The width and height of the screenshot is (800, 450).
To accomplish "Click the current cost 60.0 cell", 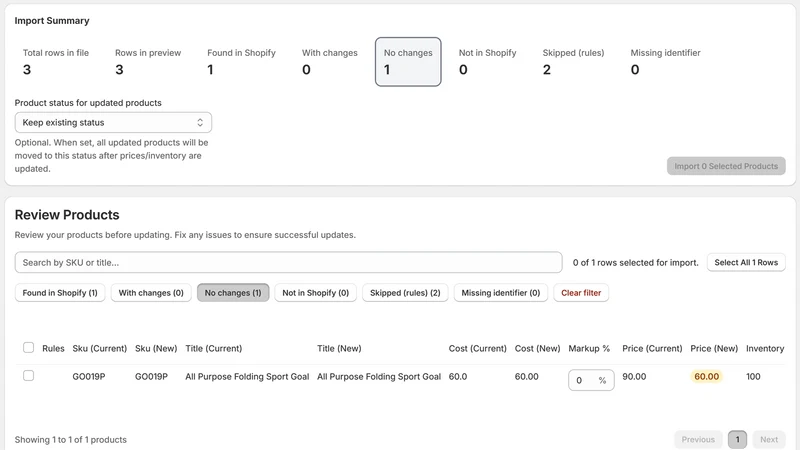I will (458, 377).
